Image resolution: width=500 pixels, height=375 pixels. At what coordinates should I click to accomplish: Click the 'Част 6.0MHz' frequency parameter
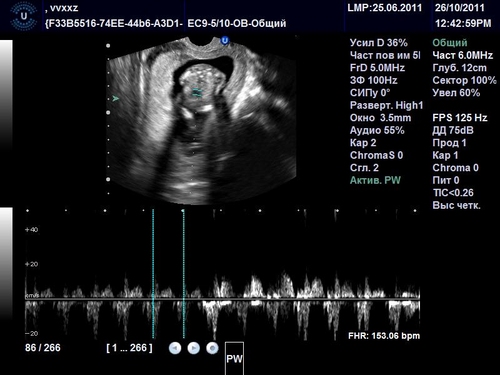[x=463, y=55]
